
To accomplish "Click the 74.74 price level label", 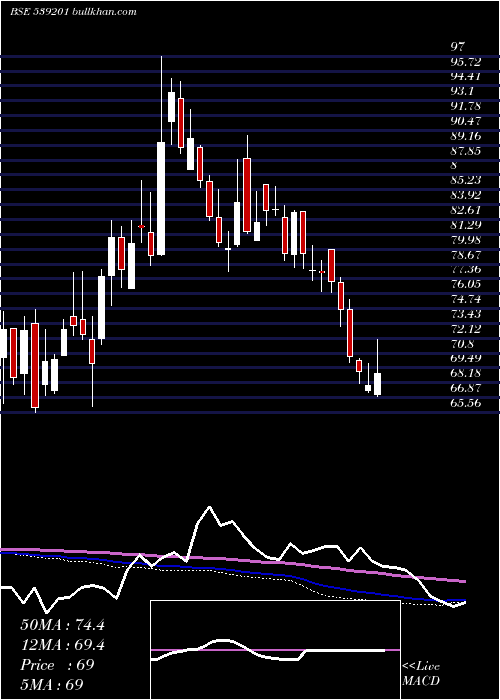I will (x=466, y=299).
